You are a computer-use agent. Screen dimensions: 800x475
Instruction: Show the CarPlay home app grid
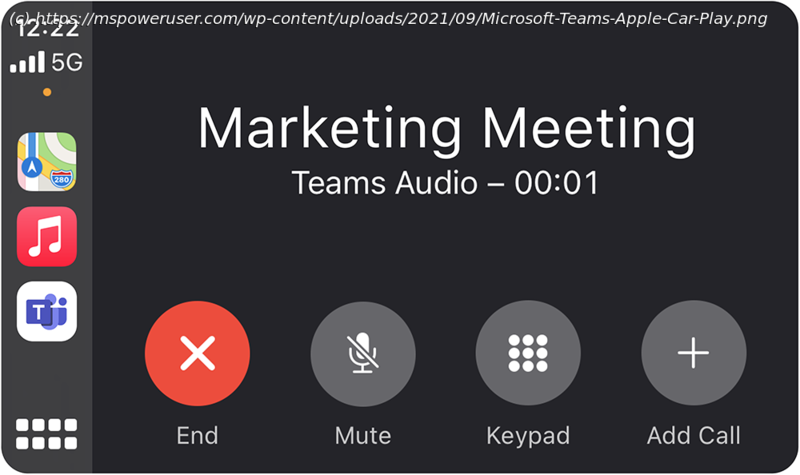click(x=46, y=434)
